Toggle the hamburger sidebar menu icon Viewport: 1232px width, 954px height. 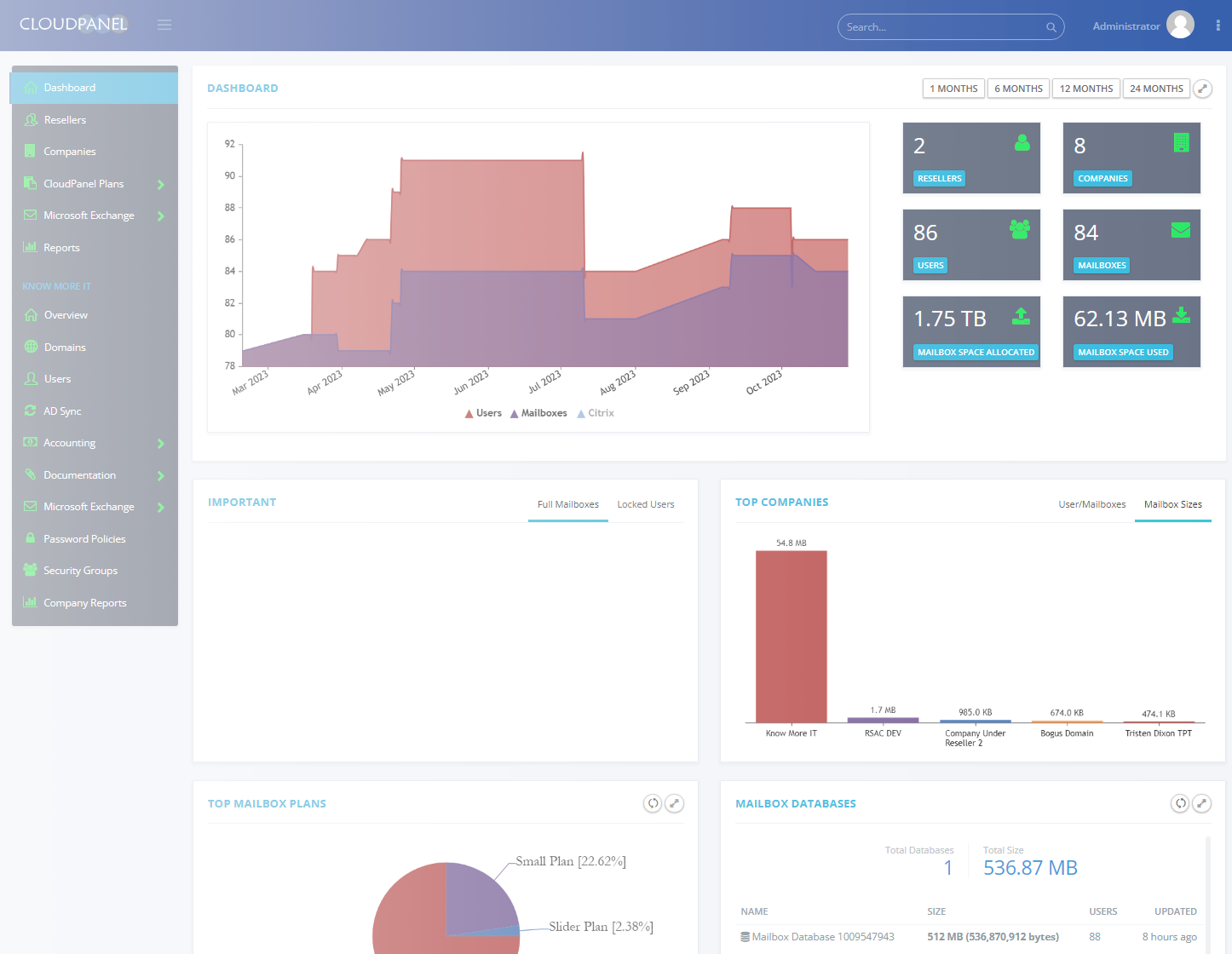coord(164,25)
